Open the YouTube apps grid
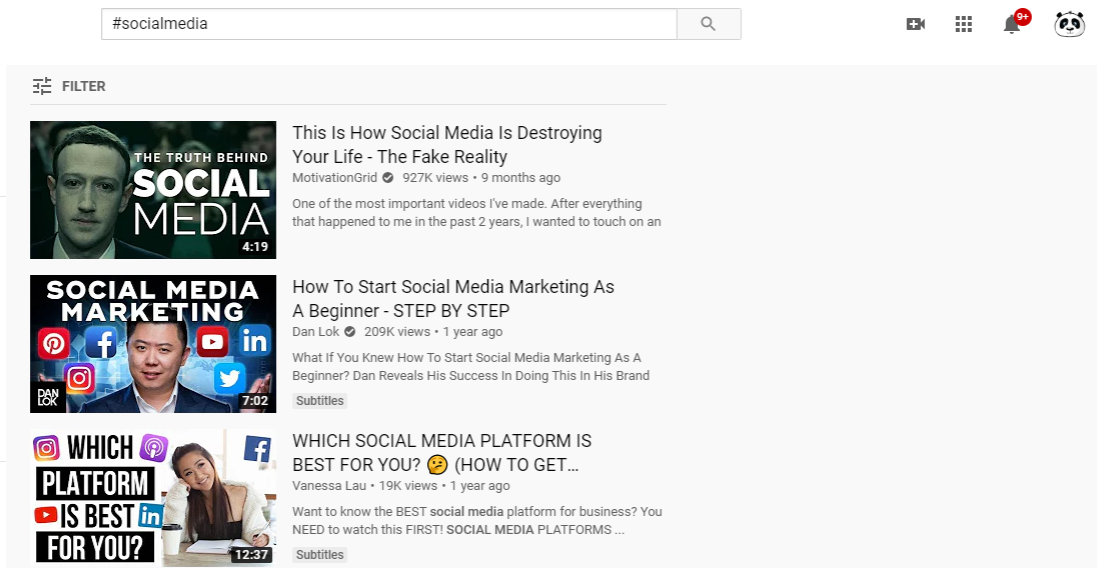The height and width of the screenshot is (568, 1097). click(x=963, y=24)
